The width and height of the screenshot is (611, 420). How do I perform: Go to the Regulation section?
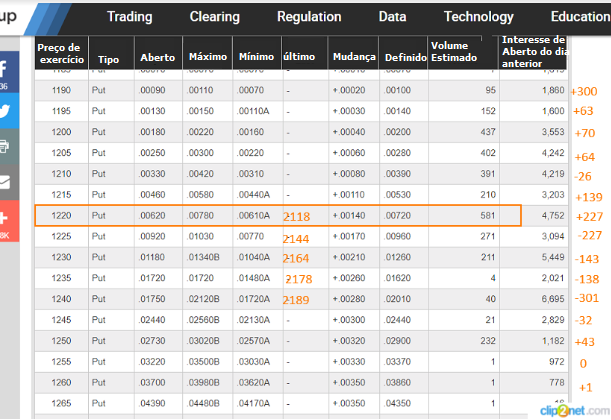(308, 17)
